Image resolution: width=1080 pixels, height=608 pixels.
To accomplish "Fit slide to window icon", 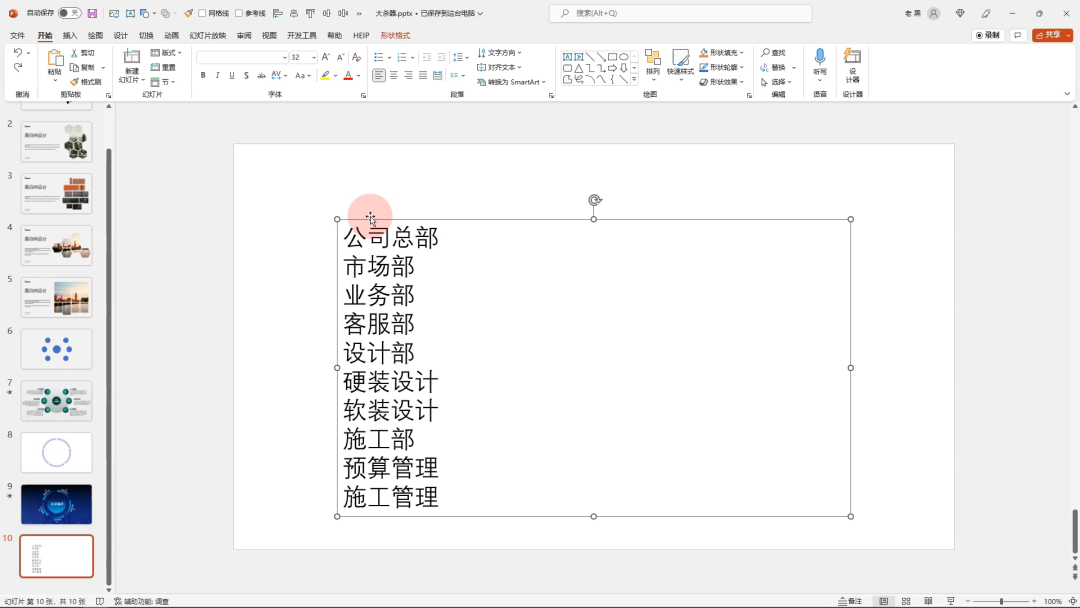I will click(1072, 601).
